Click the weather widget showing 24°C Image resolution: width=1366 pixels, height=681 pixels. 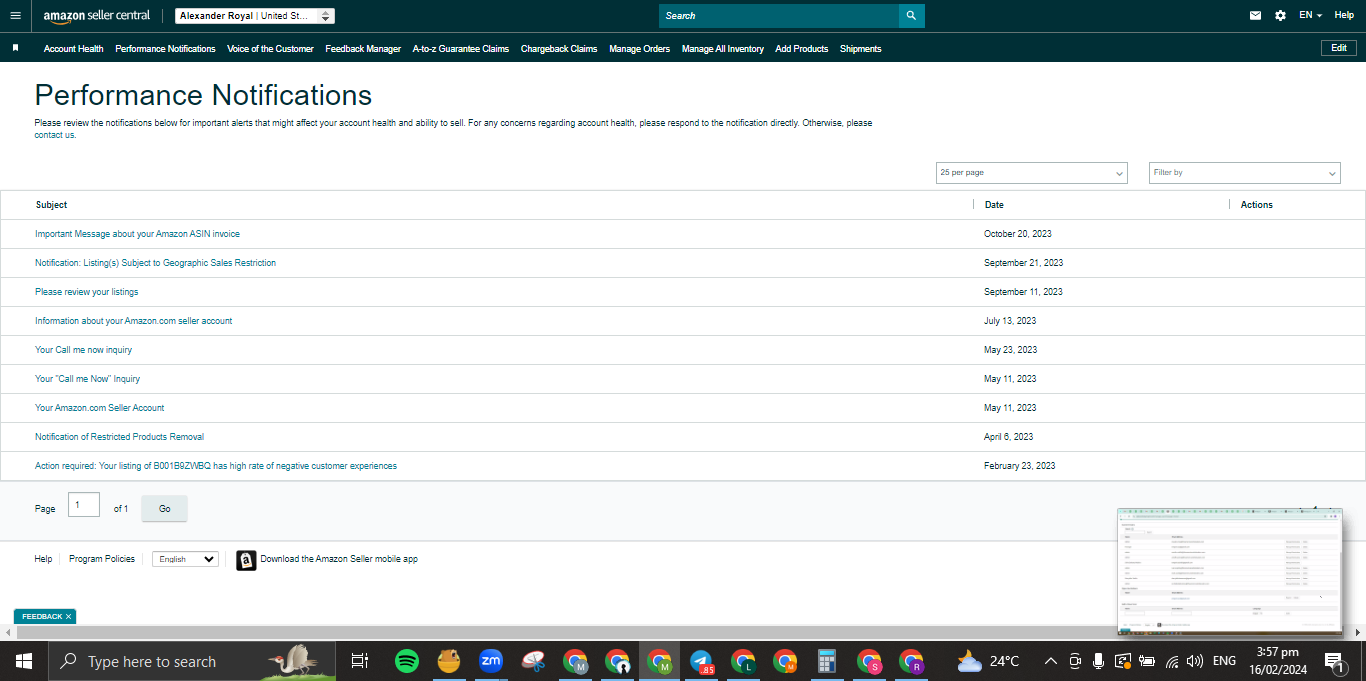pos(988,661)
